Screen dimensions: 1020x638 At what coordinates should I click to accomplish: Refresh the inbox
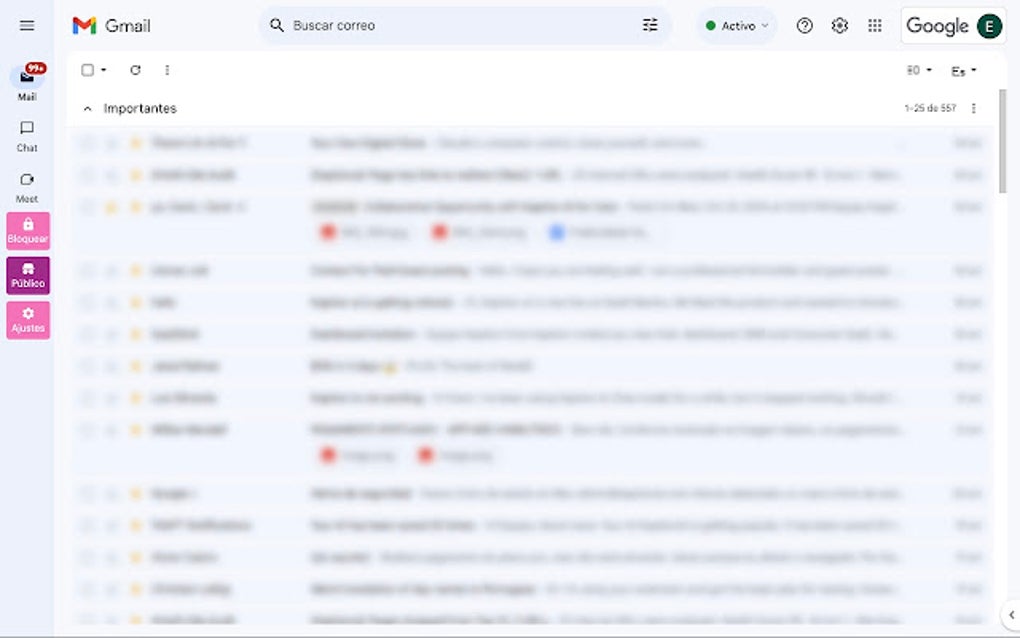point(136,70)
